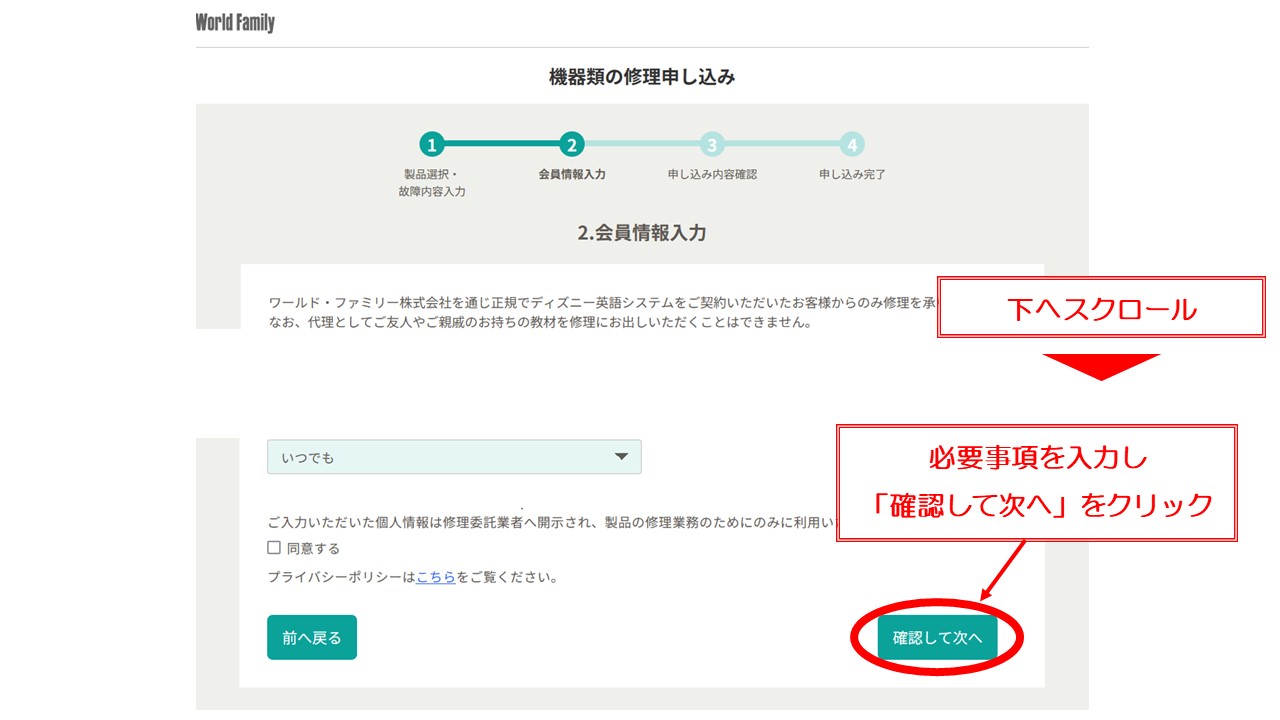Click the step 2 circle indicator
The image size is (1280, 720).
pos(571,145)
